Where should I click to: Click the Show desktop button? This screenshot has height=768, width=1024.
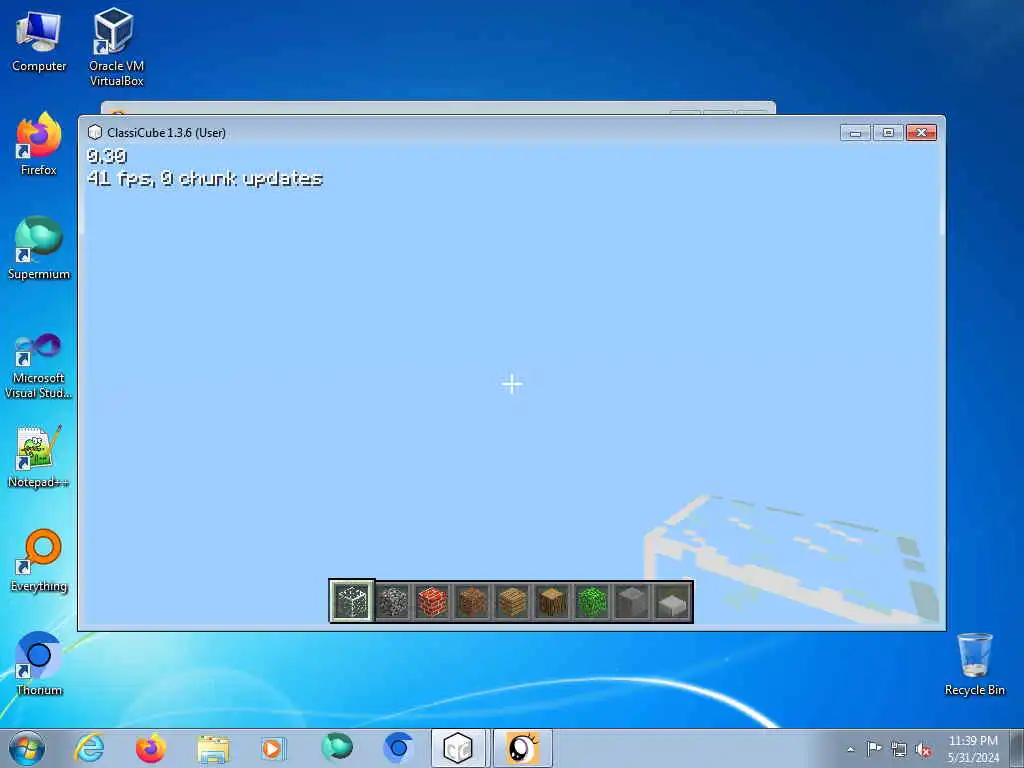1017,748
